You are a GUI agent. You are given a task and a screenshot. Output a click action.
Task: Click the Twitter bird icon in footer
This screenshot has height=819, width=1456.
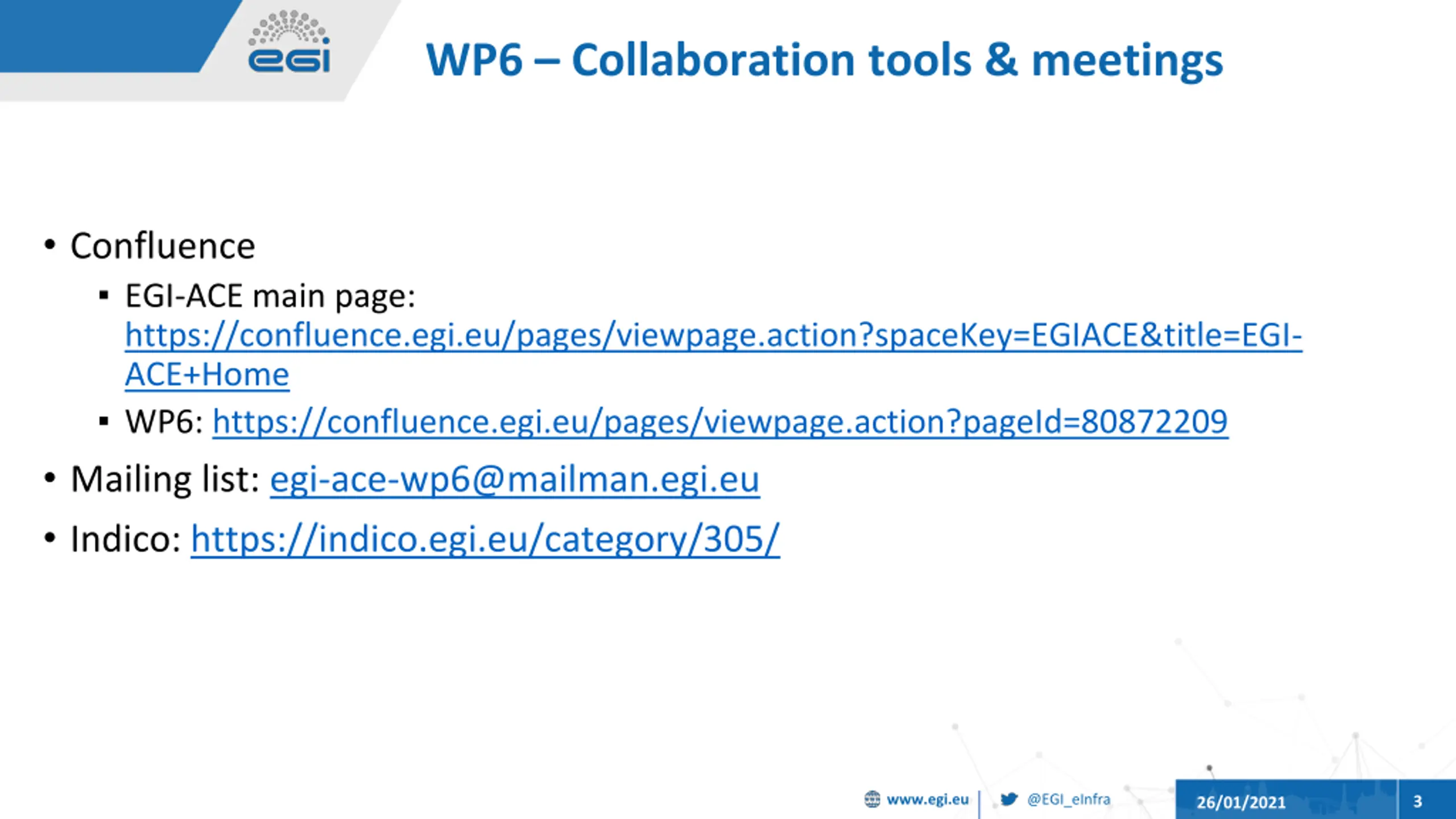point(1009,799)
